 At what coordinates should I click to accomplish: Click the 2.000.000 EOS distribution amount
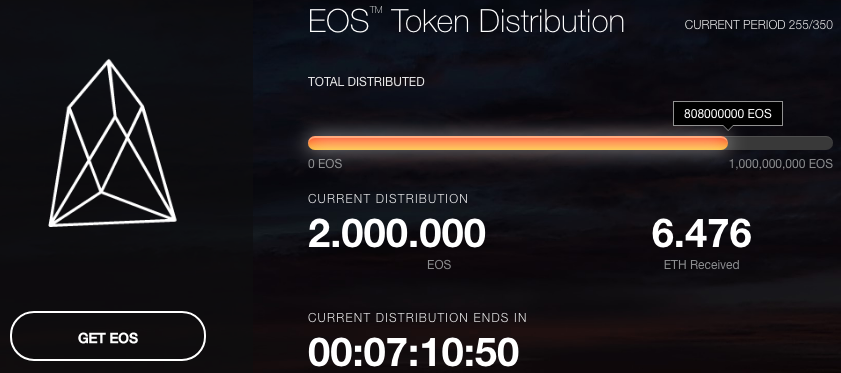coord(397,234)
